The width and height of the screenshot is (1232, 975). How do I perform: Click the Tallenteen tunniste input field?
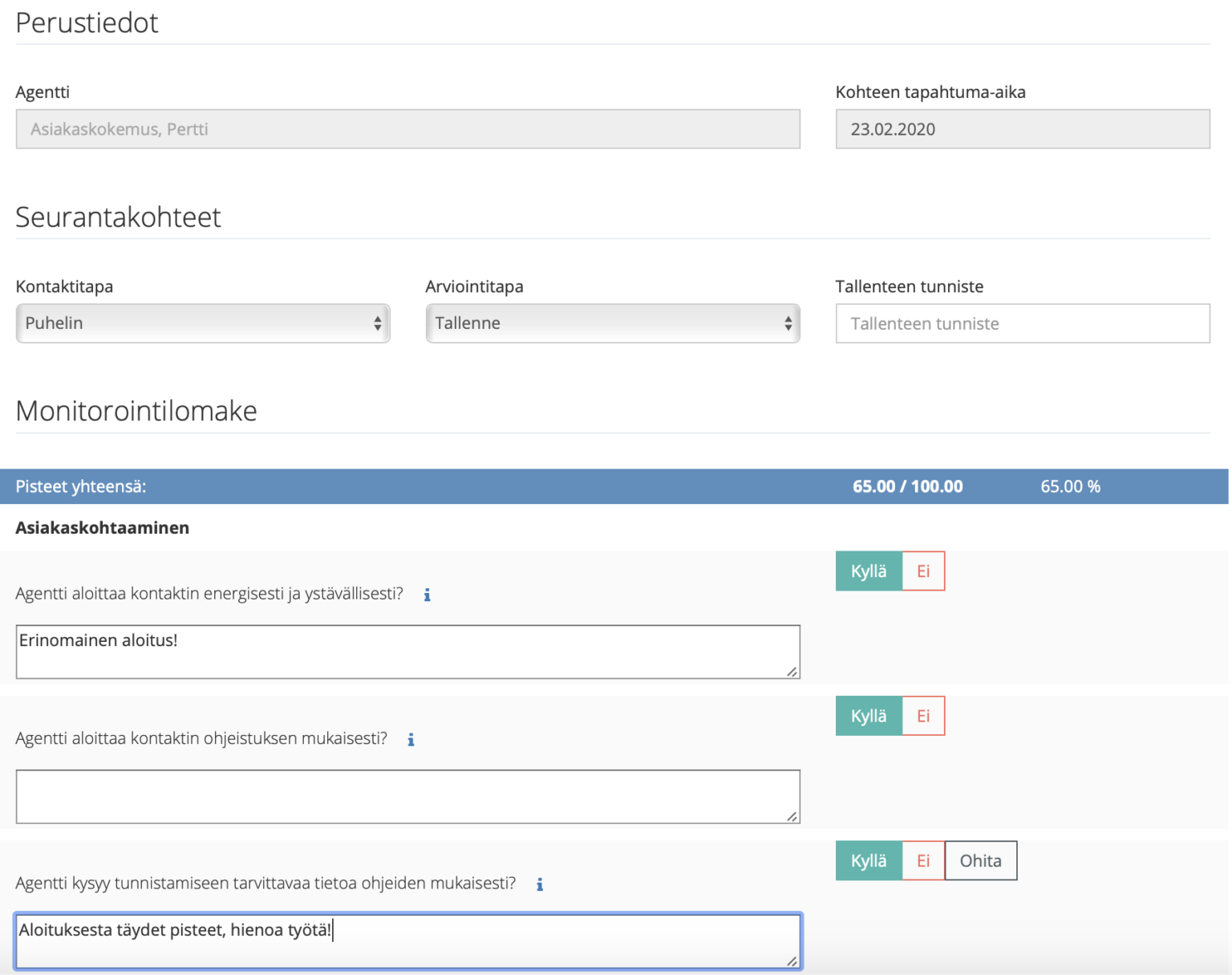[x=1022, y=323]
